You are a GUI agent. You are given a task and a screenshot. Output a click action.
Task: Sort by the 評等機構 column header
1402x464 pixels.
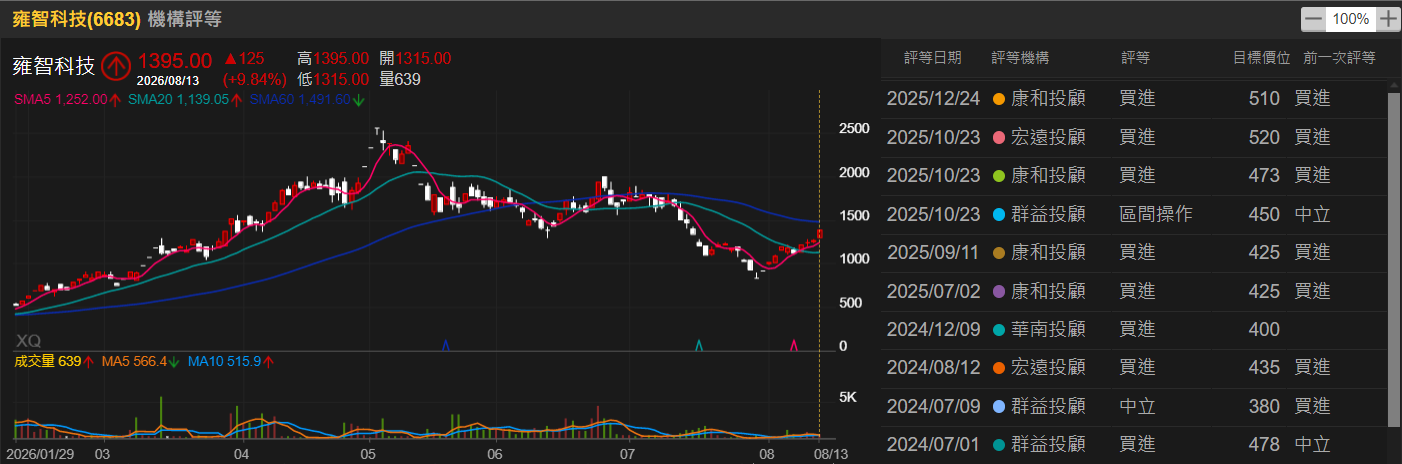(x=1021, y=59)
